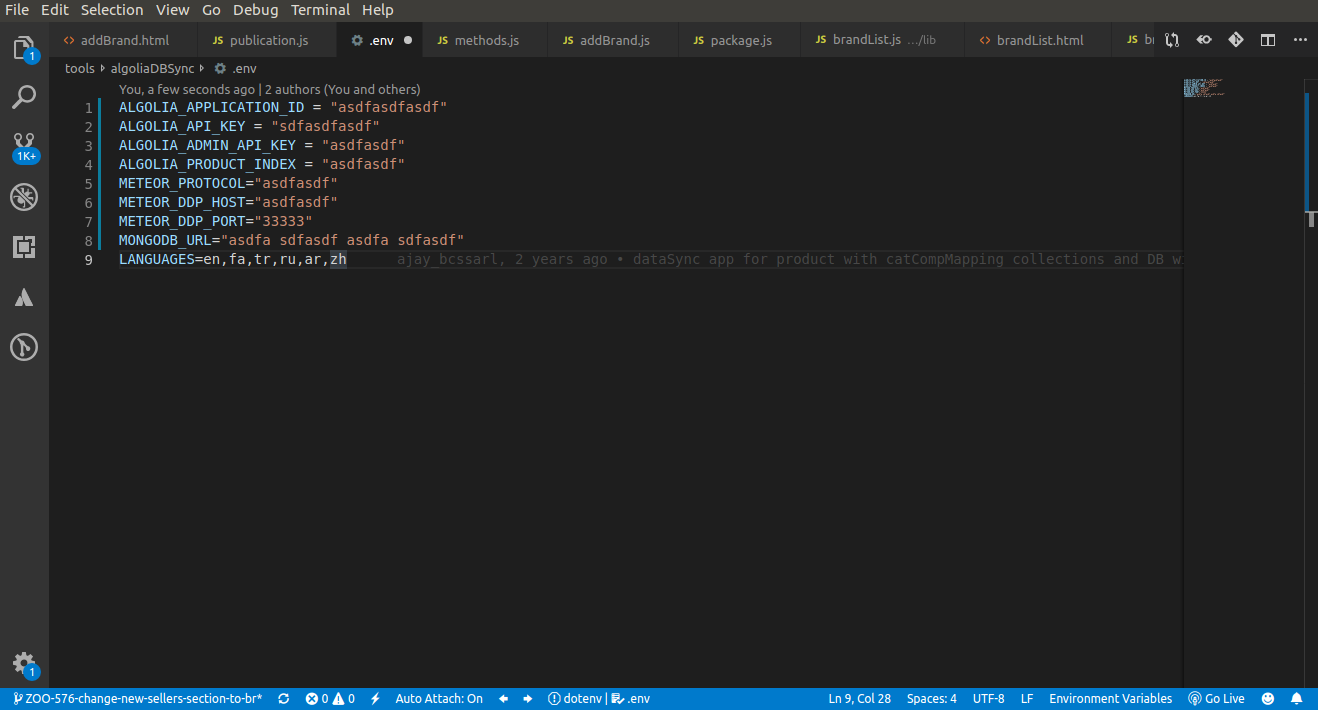Open the Explorer view in activity bar

tap(24, 47)
